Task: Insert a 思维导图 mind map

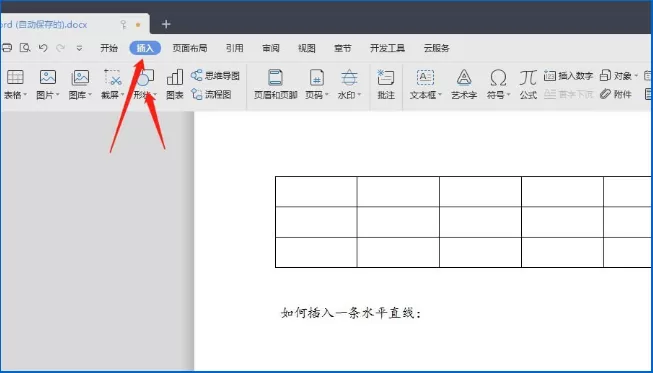Action: [215, 76]
